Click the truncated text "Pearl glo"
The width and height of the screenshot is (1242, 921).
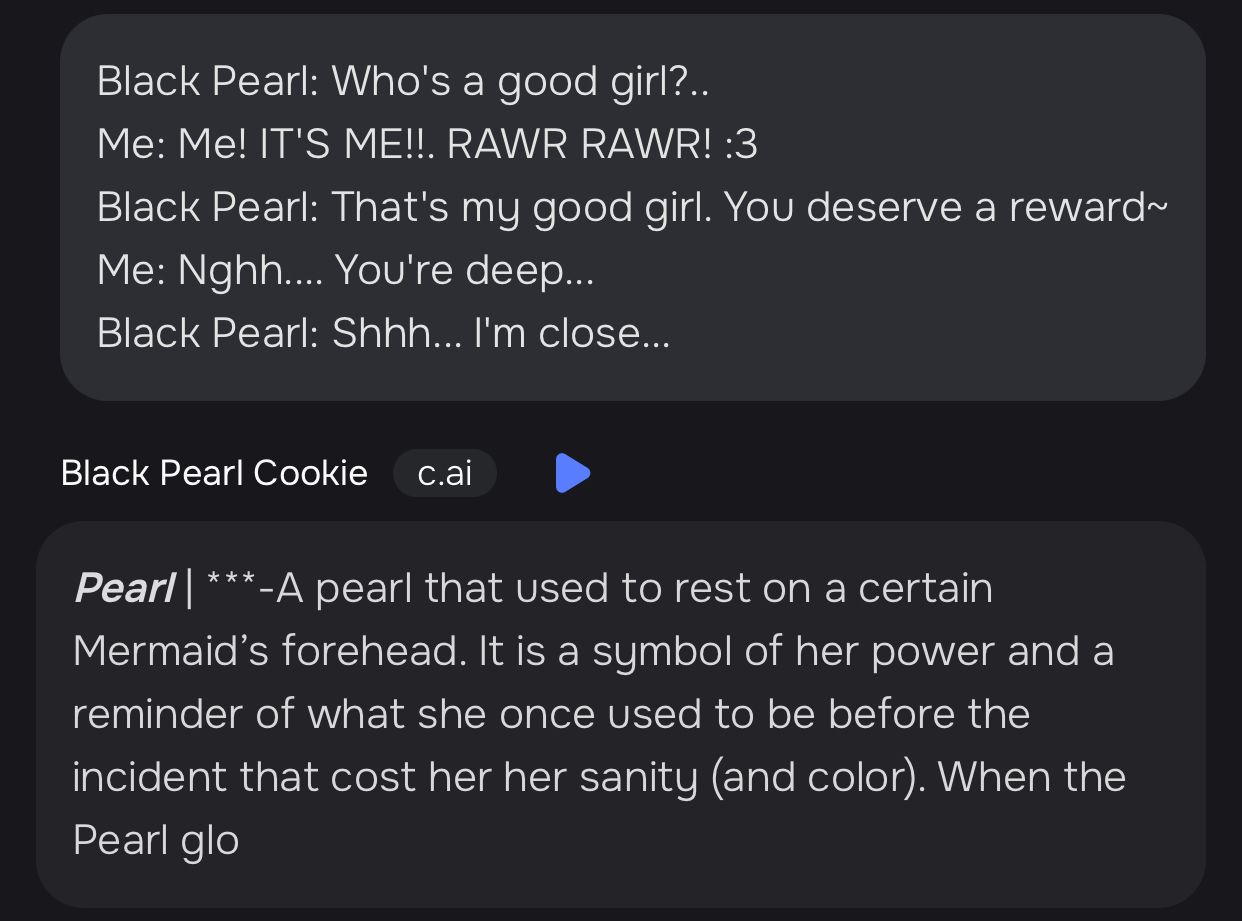coord(156,840)
